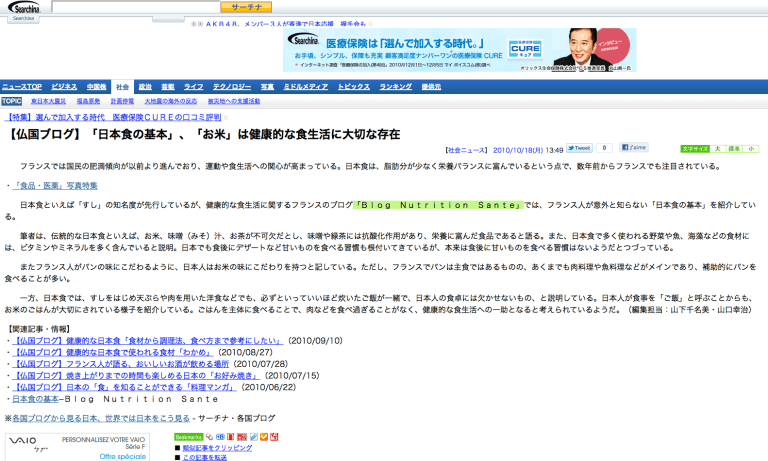
Task: Click the Facebook J'aime button
Action: tap(634, 147)
